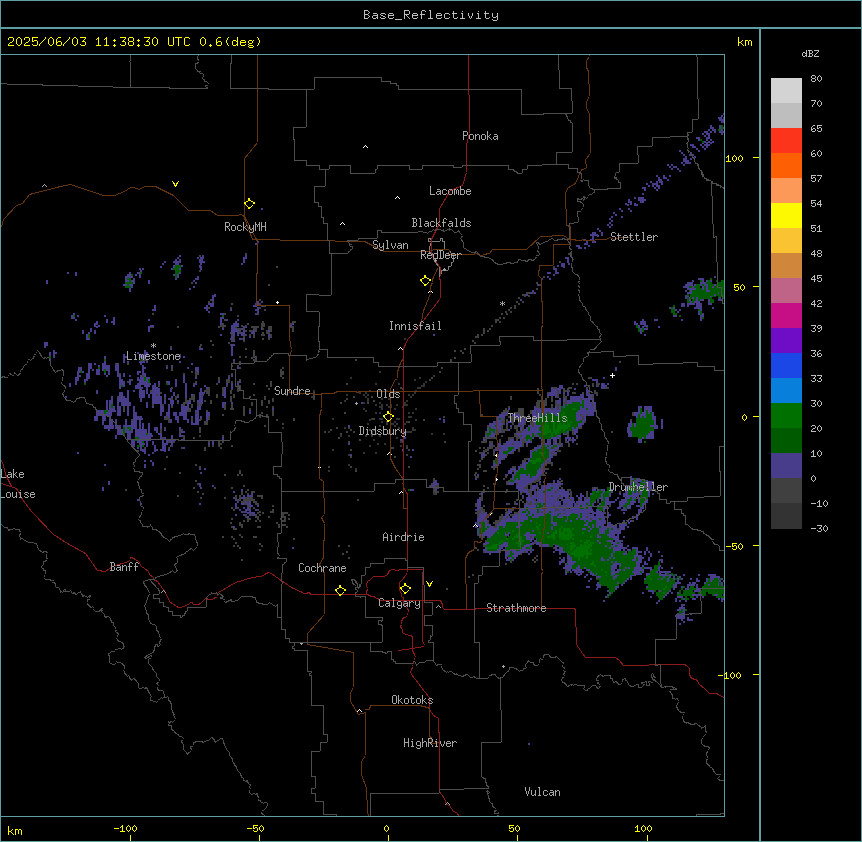
Task: Click the HighRiver town label
Action: coord(430,743)
